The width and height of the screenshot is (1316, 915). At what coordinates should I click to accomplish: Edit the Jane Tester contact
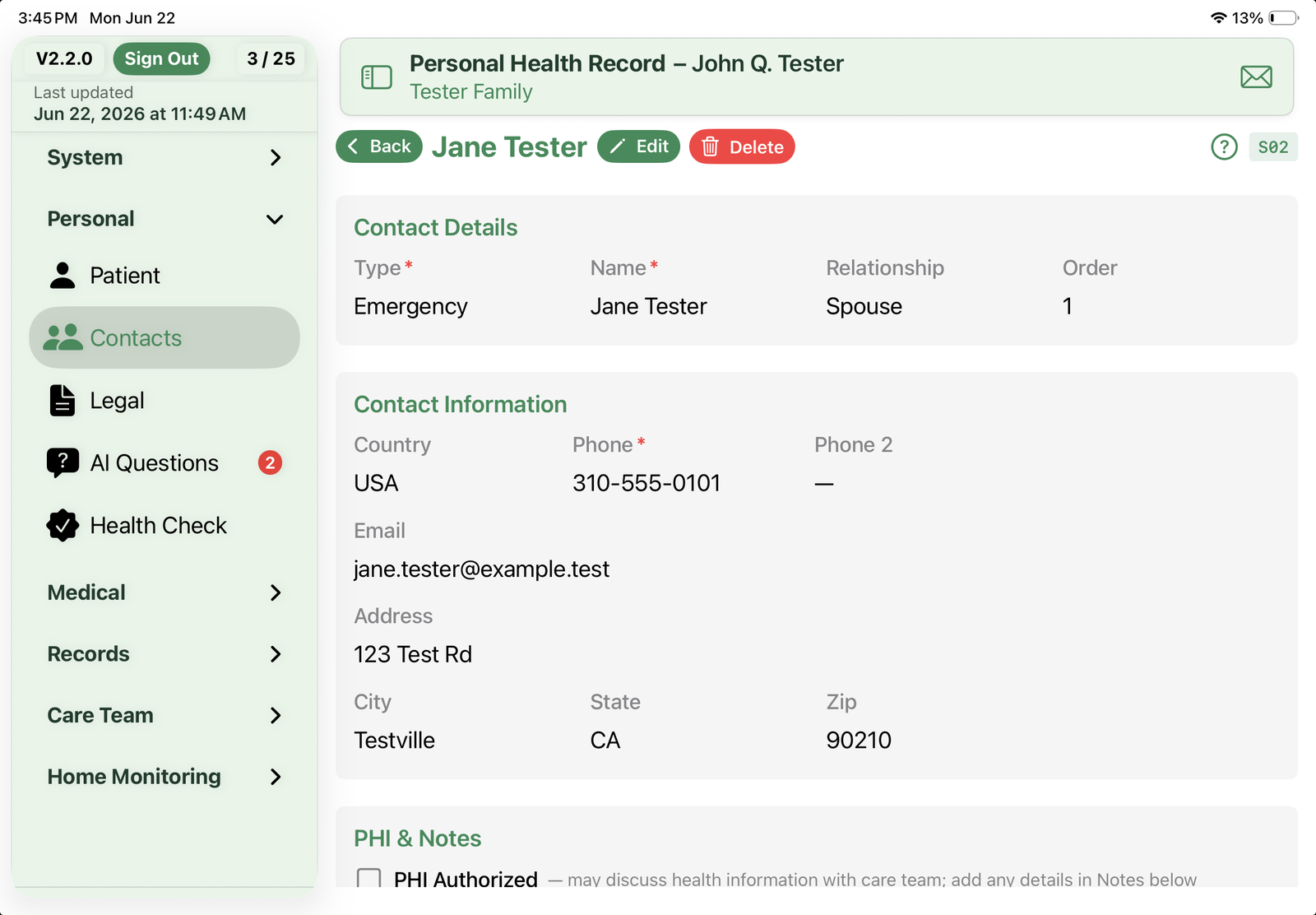click(x=638, y=146)
